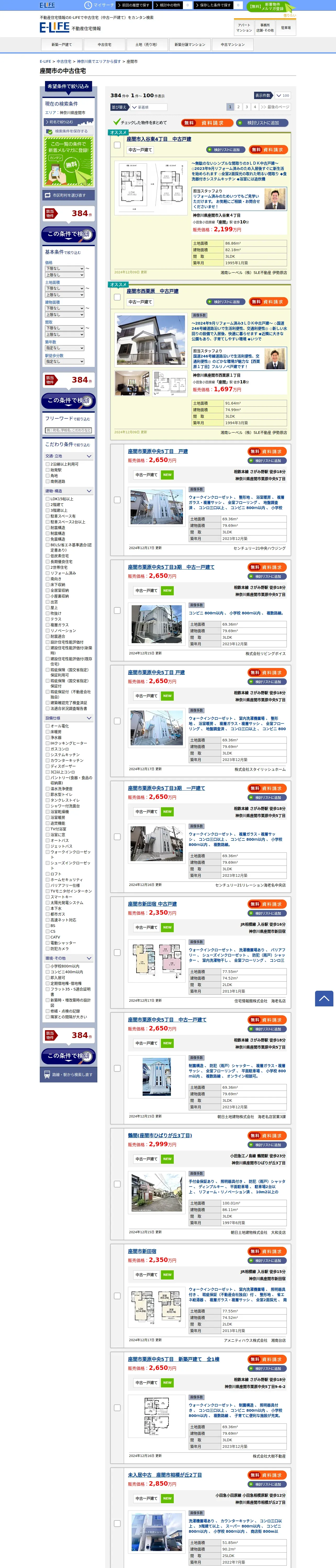Screen dimensions: 336x1568
Task: Open the 駐車場 header tab
Action: pos(285,28)
